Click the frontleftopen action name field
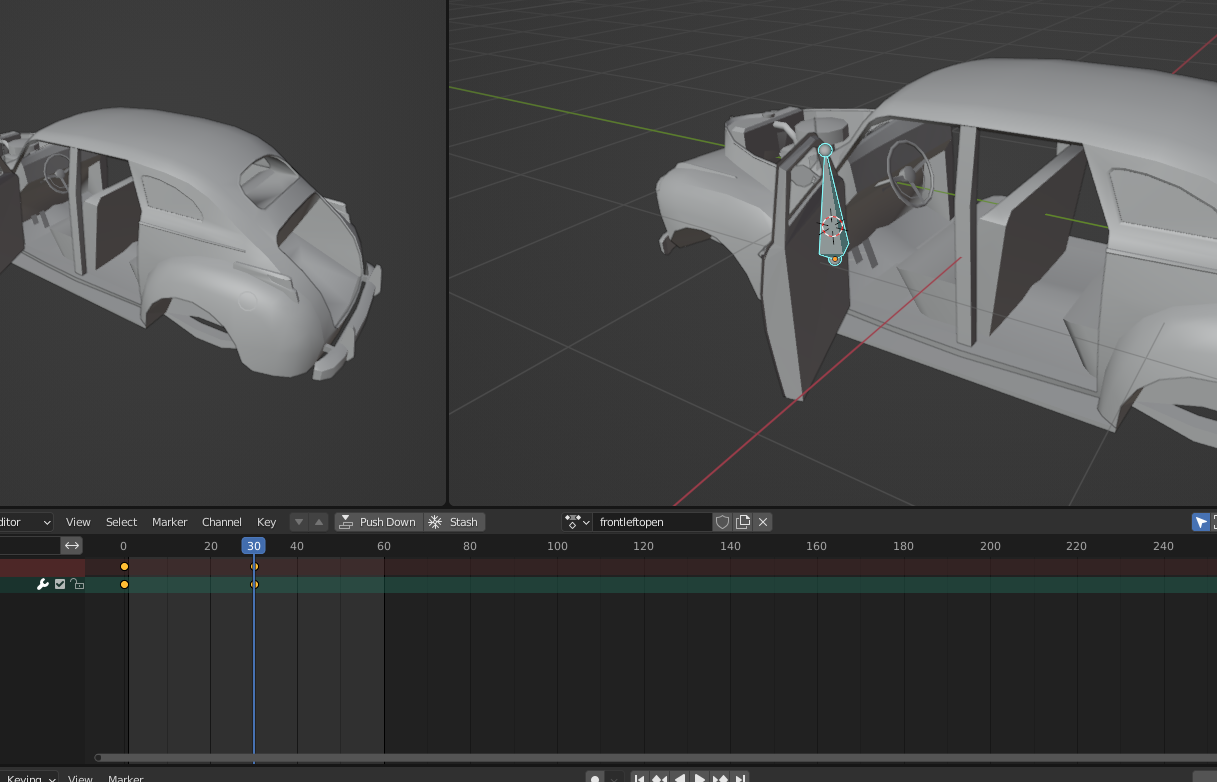The width and height of the screenshot is (1217, 782). coord(650,522)
